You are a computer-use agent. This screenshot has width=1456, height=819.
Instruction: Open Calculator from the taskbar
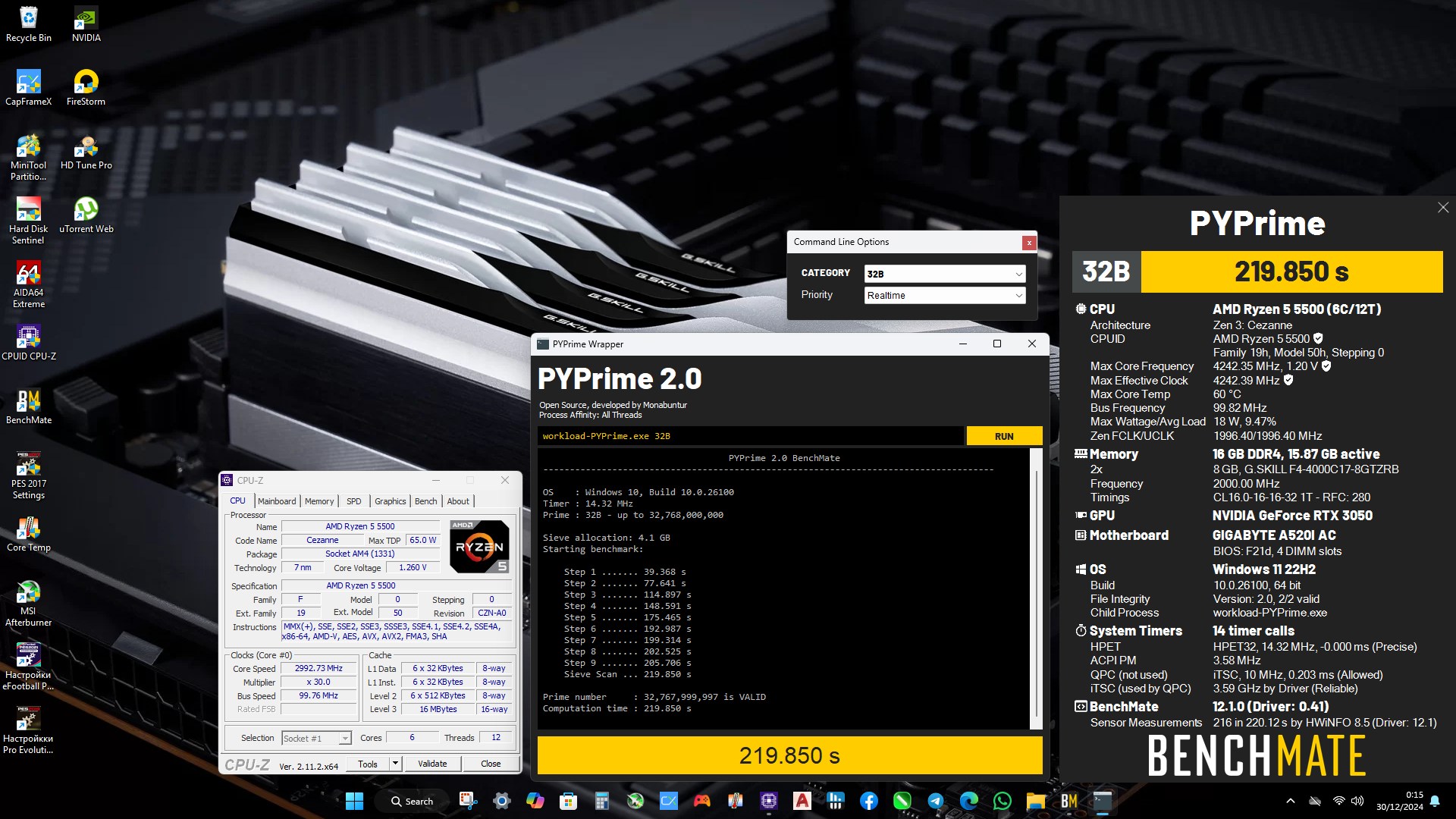coord(601,801)
